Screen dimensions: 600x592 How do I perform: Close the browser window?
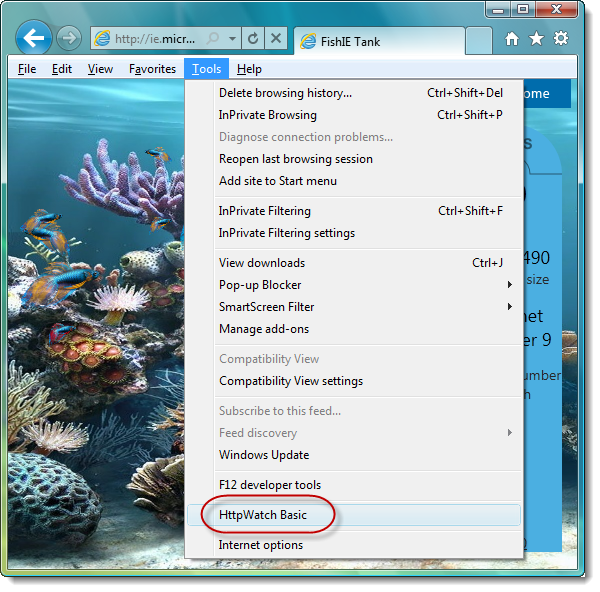tap(556, 9)
